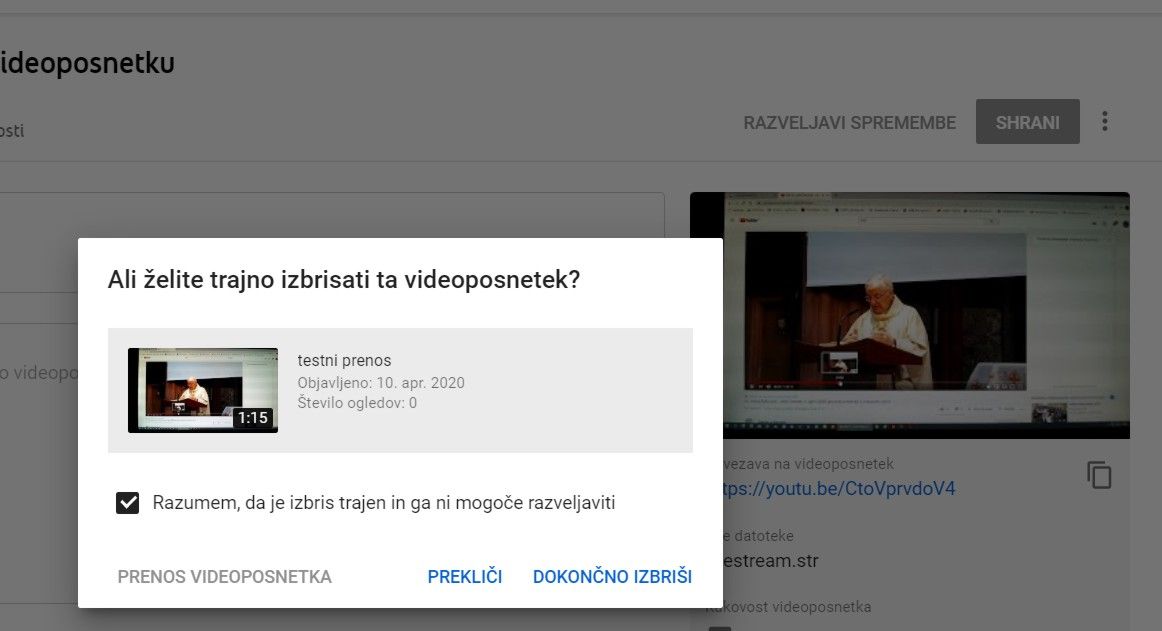Click the video thumbnail in the delete dialog
The height and width of the screenshot is (631, 1162).
(203, 390)
